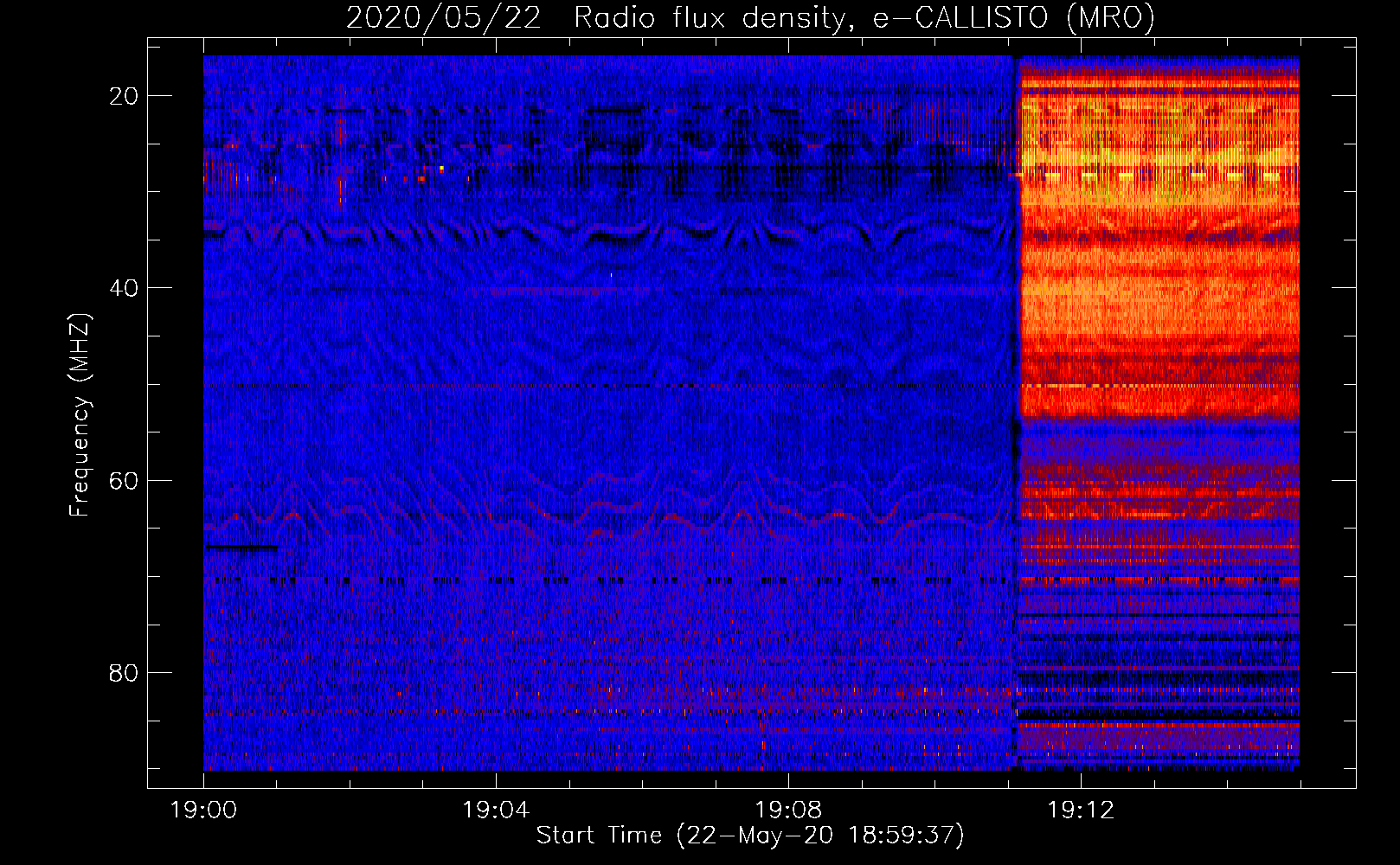The width and height of the screenshot is (1400, 865).
Task: Click the short black horizontal line near 67 MHz
Action: click(x=242, y=547)
